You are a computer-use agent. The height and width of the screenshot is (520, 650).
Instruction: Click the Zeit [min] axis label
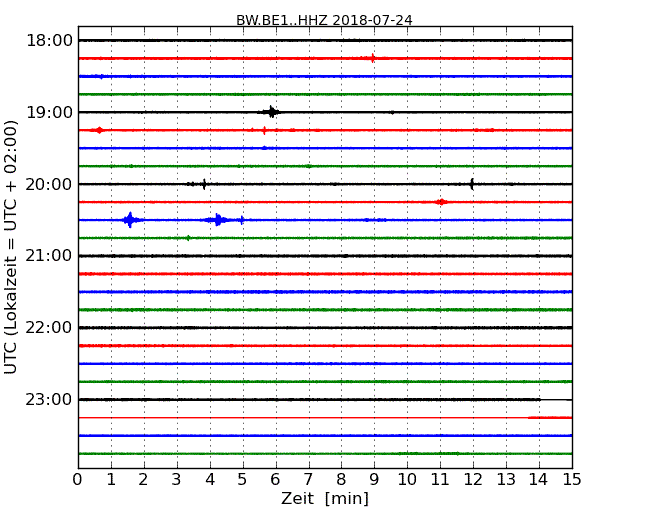(x=325, y=498)
